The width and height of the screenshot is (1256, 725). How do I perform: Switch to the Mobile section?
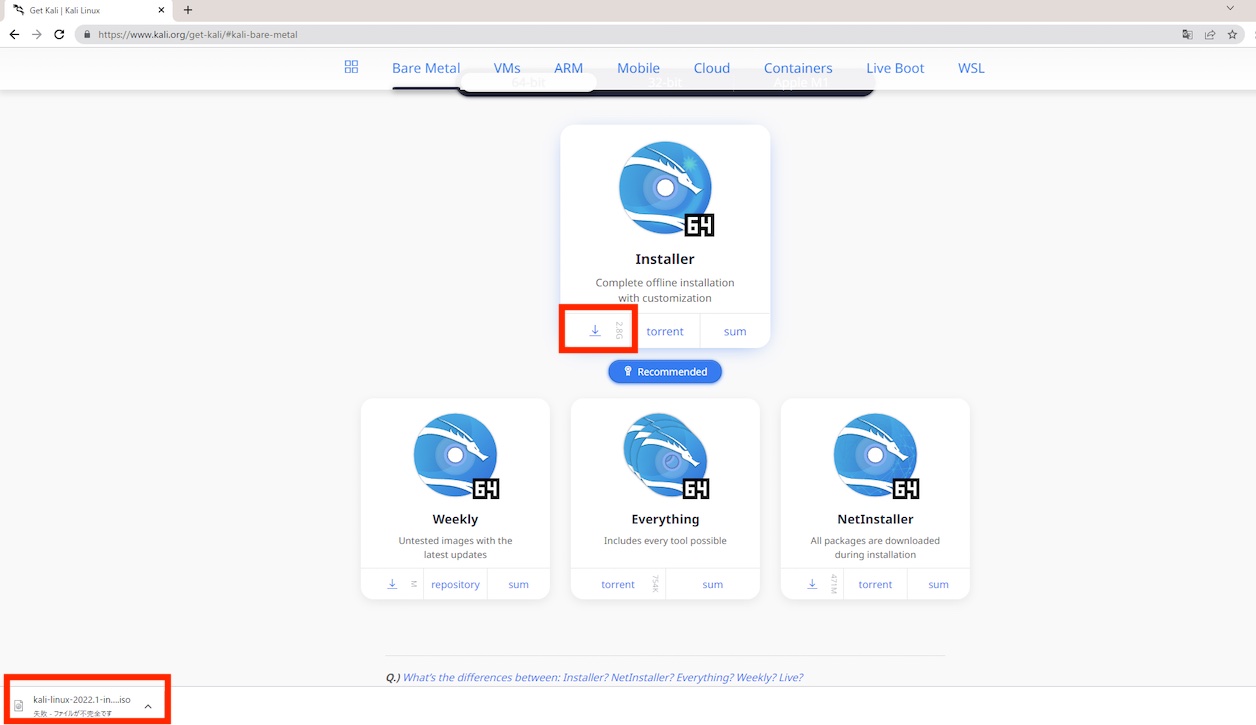638,68
